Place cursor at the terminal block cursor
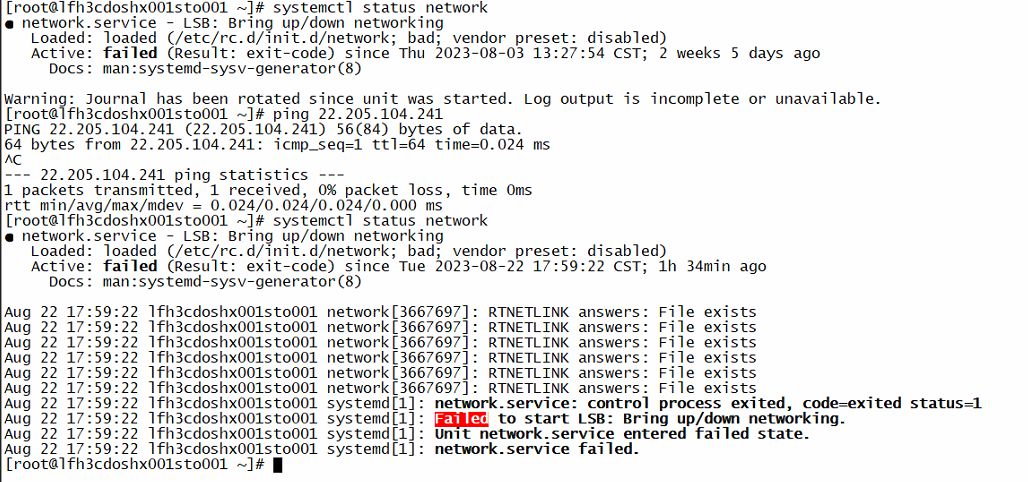 277,465
